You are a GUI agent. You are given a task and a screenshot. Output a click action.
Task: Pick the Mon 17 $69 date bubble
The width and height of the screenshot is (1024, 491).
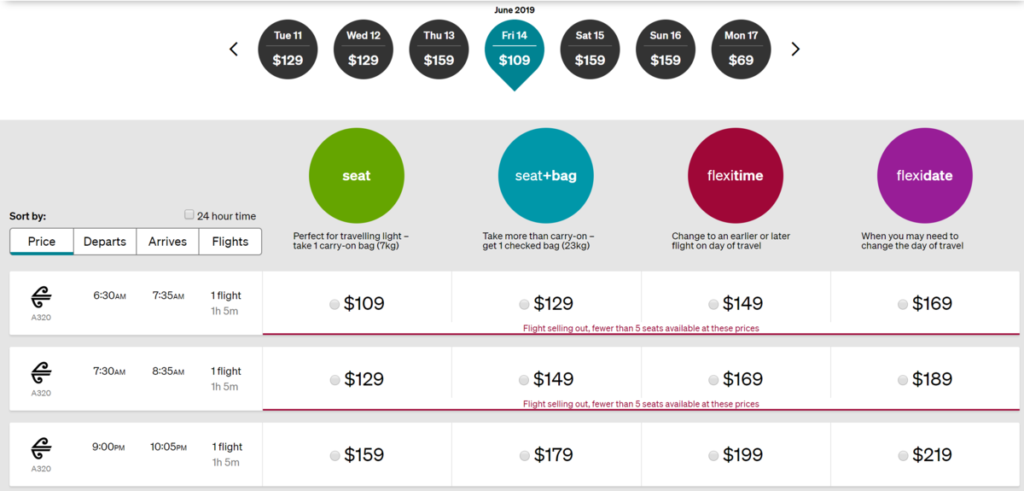pos(741,49)
